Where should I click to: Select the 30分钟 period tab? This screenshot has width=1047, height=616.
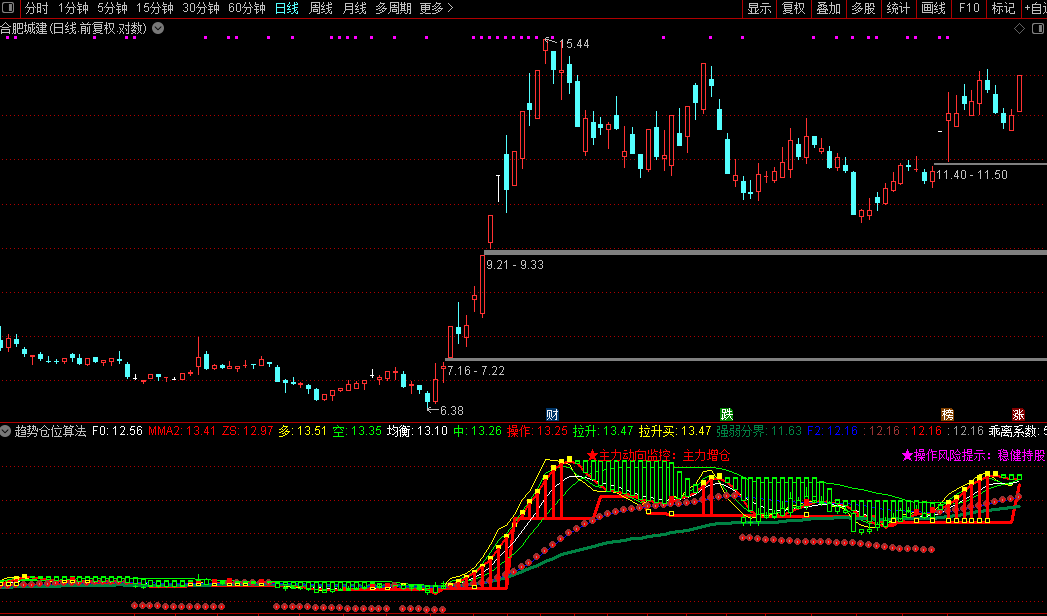click(x=201, y=8)
